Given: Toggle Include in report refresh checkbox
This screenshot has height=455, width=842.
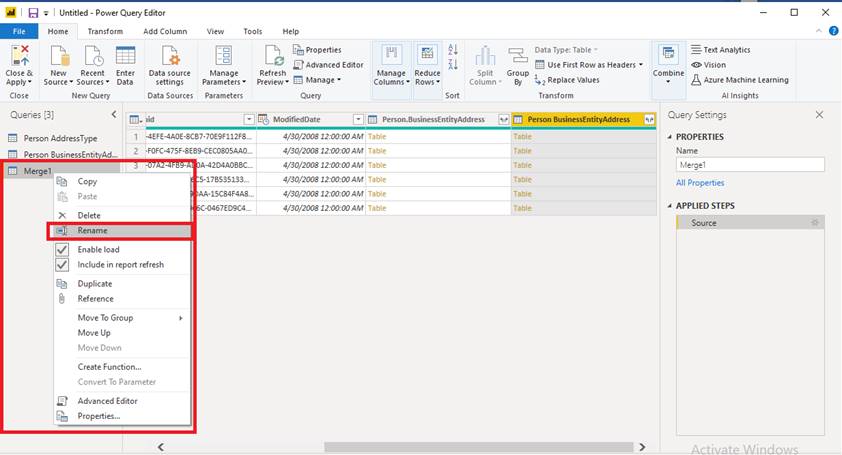Looking at the screenshot, I should 62,265.
